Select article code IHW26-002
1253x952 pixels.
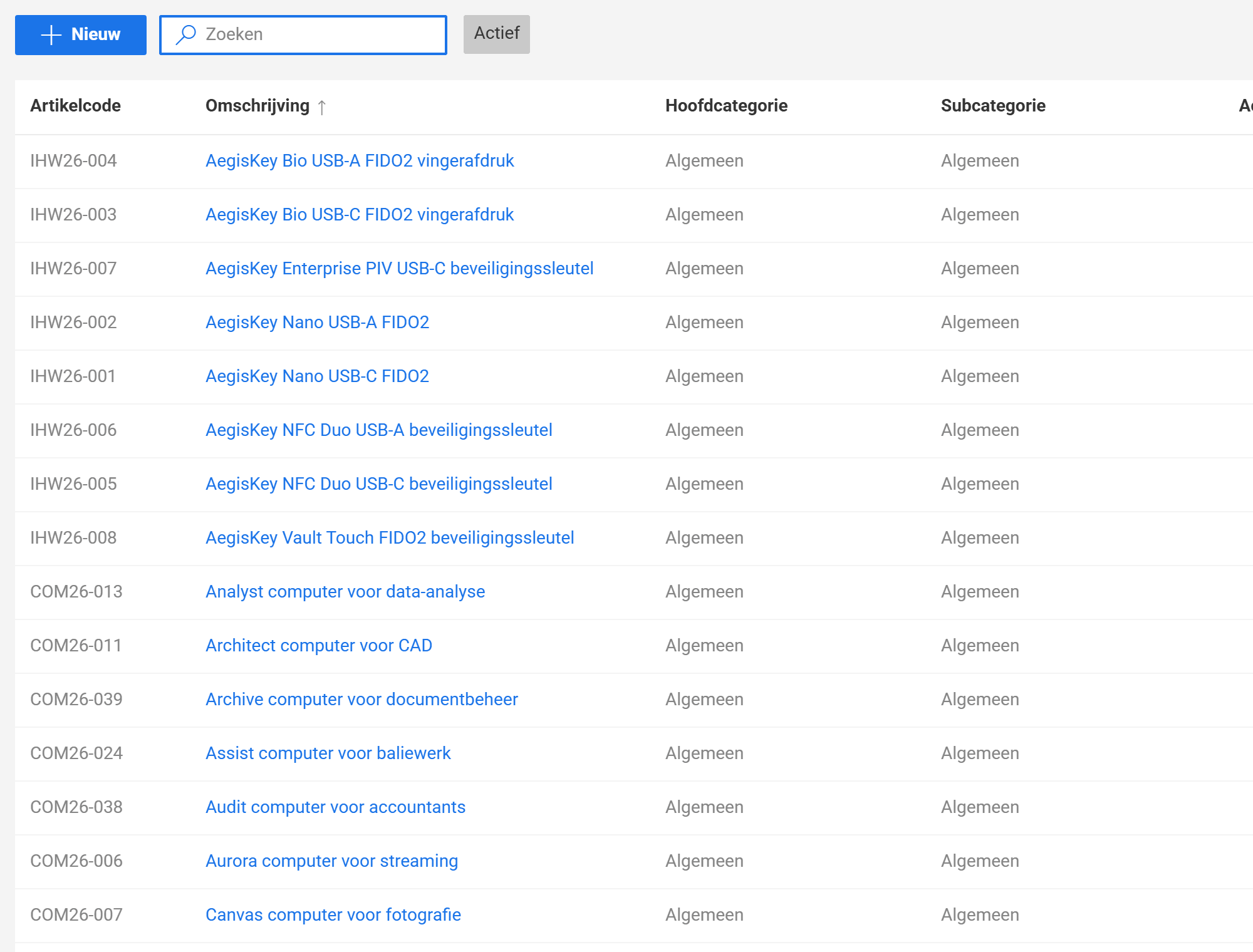pyautogui.click(x=73, y=323)
